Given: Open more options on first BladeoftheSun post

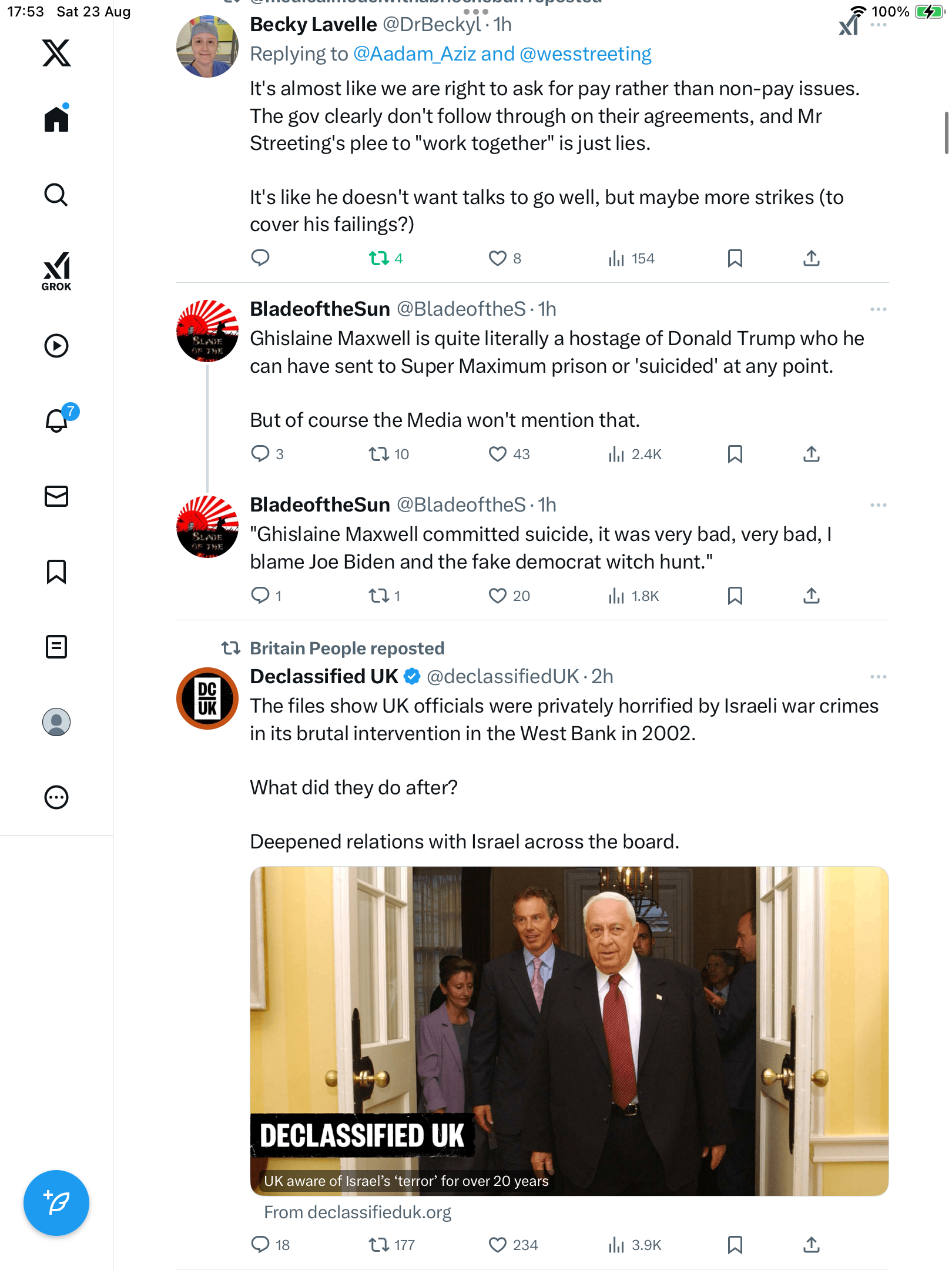Looking at the screenshot, I should [878, 309].
